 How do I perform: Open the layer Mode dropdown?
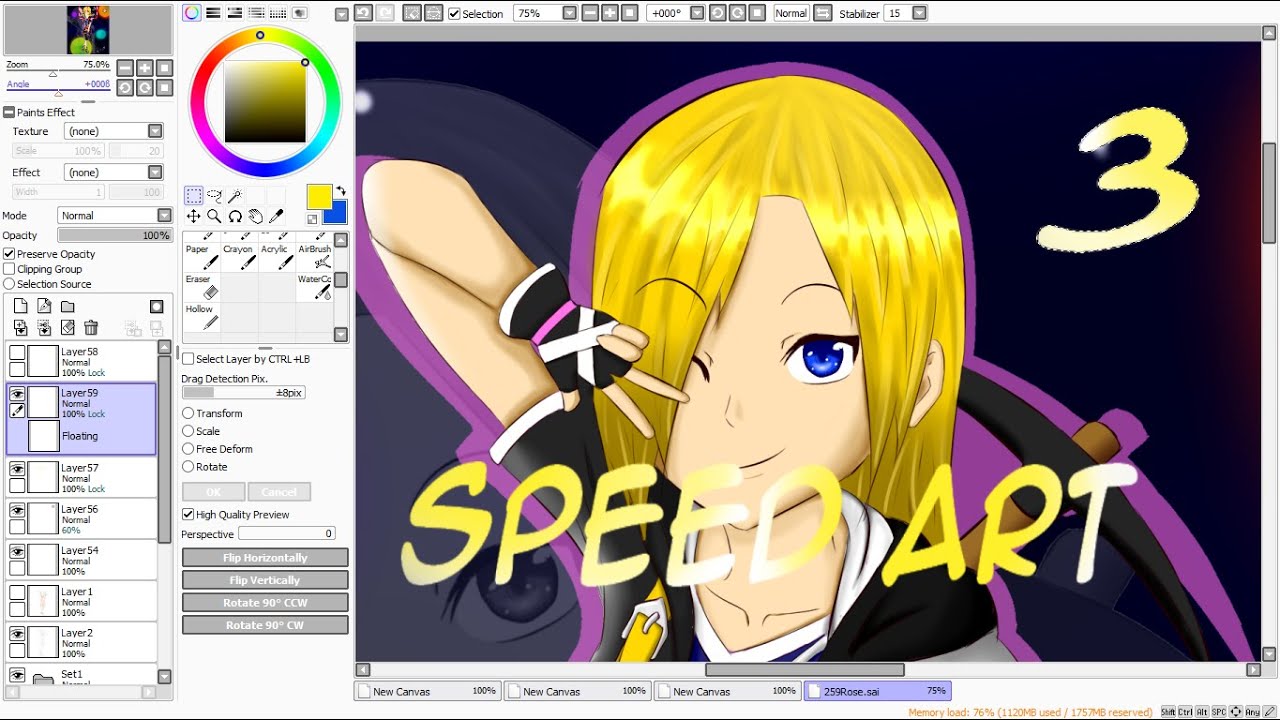[x=164, y=215]
